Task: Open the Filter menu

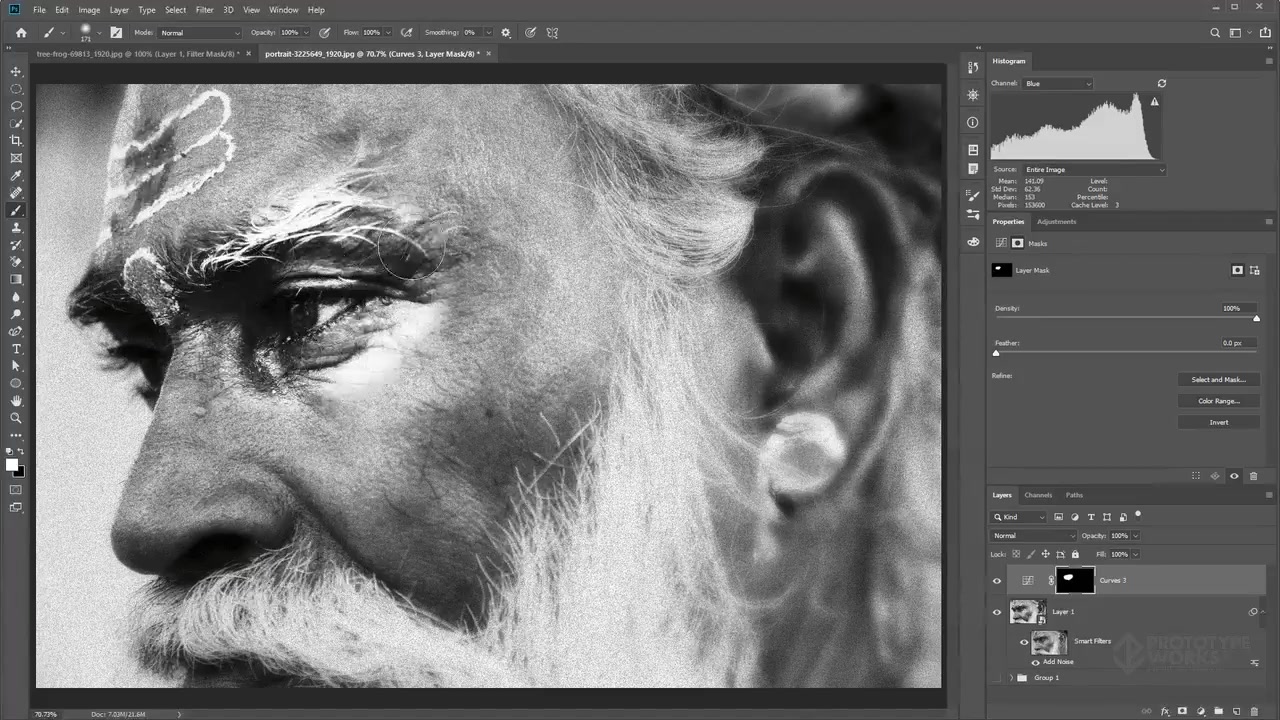Action: pos(204,10)
